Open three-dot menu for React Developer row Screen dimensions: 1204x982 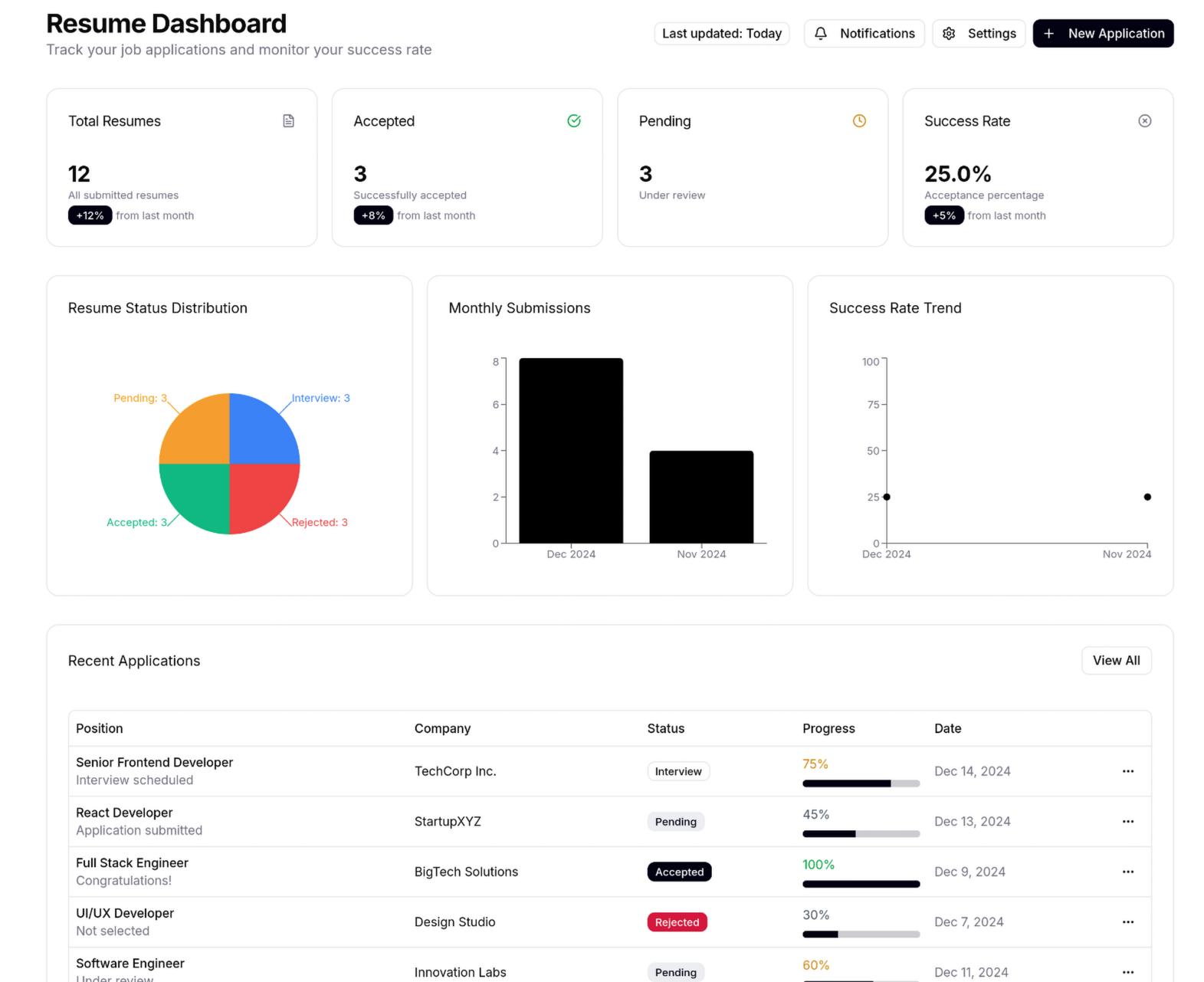click(1127, 822)
